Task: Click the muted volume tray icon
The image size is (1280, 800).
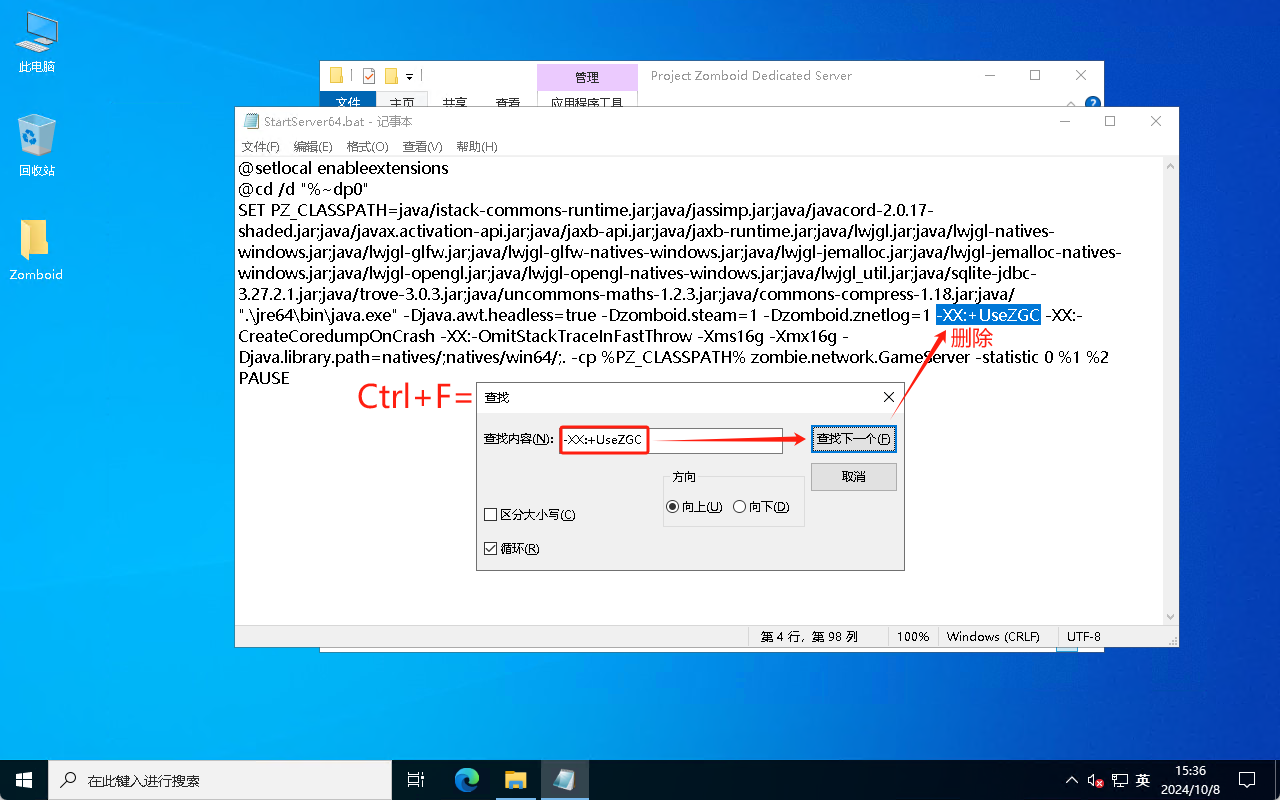Action: 1095,780
